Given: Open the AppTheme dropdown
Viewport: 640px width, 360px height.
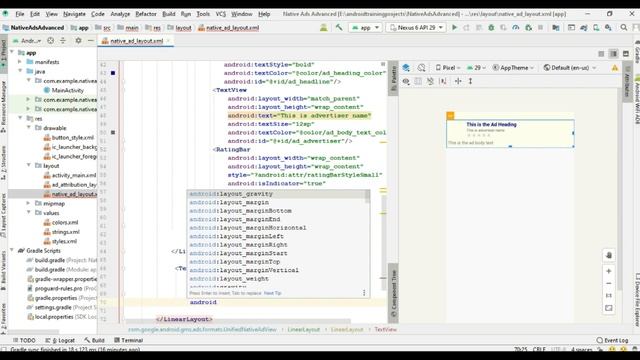Looking at the screenshot, I should (x=513, y=68).
